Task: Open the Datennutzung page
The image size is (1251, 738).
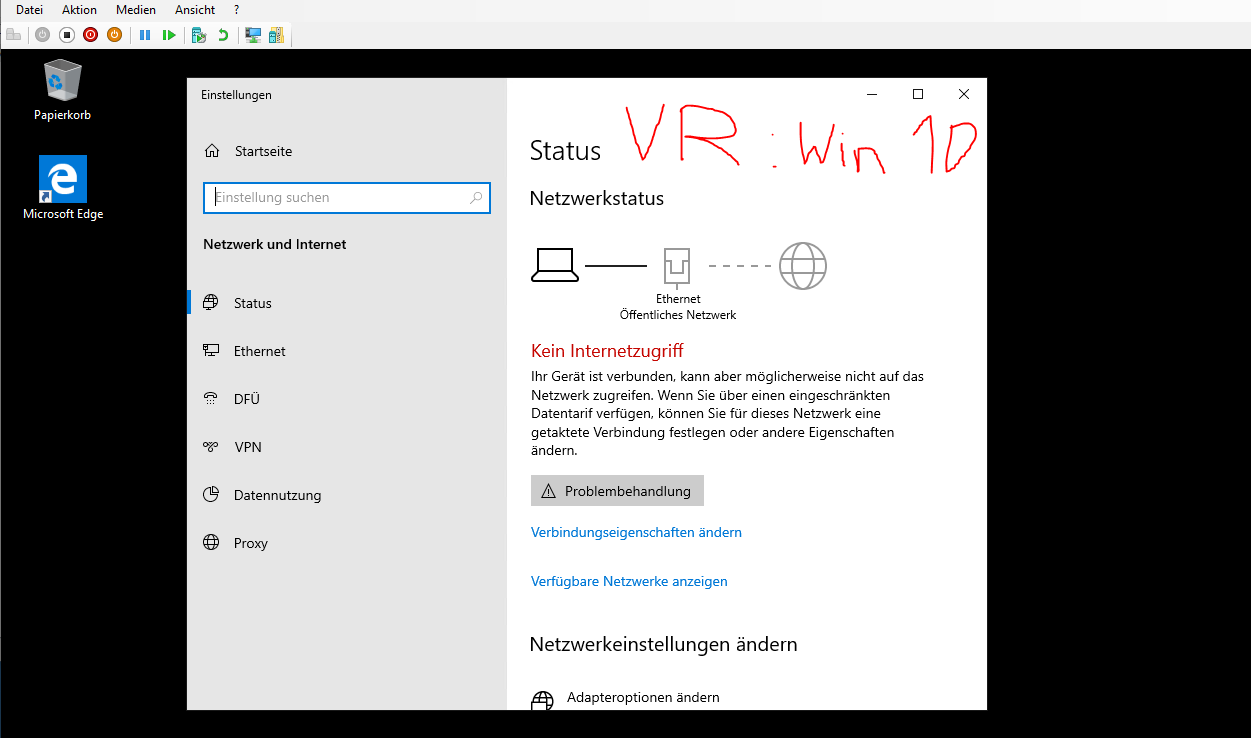Action: click(x=347, y=495)
